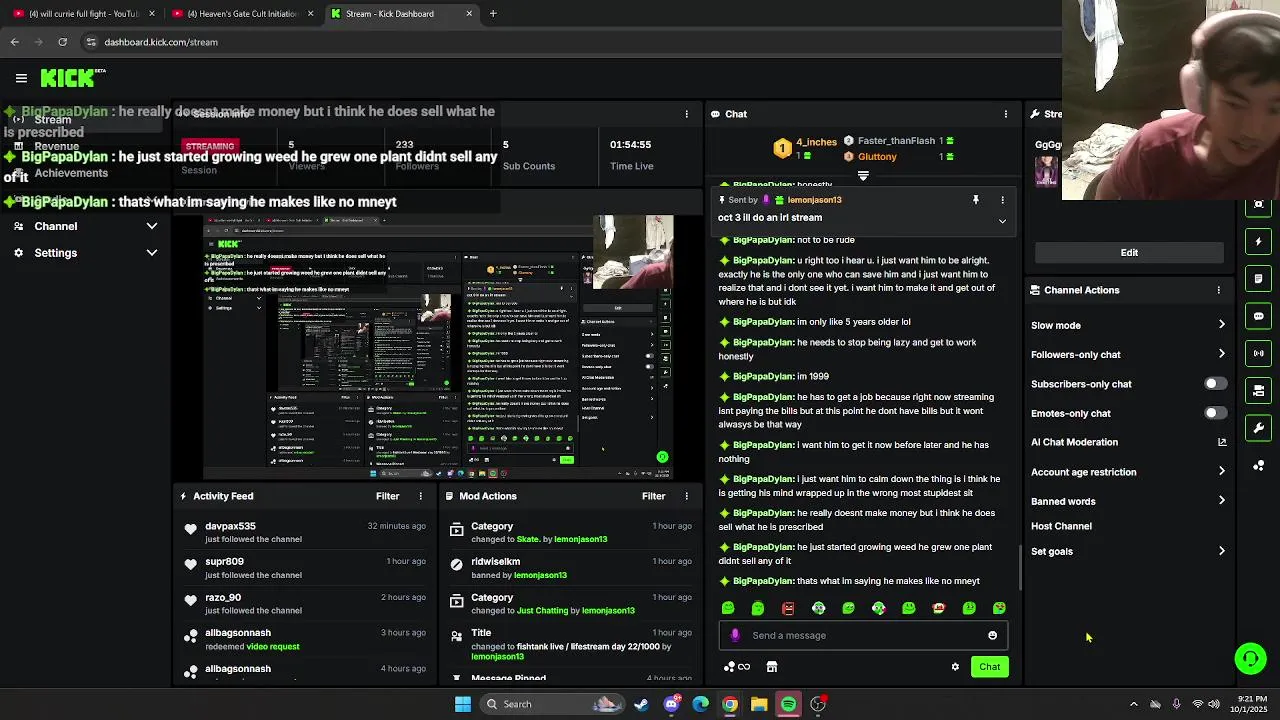
Task: Click the red-hat emote in the chat emote bar
Action: click(939, 608)
